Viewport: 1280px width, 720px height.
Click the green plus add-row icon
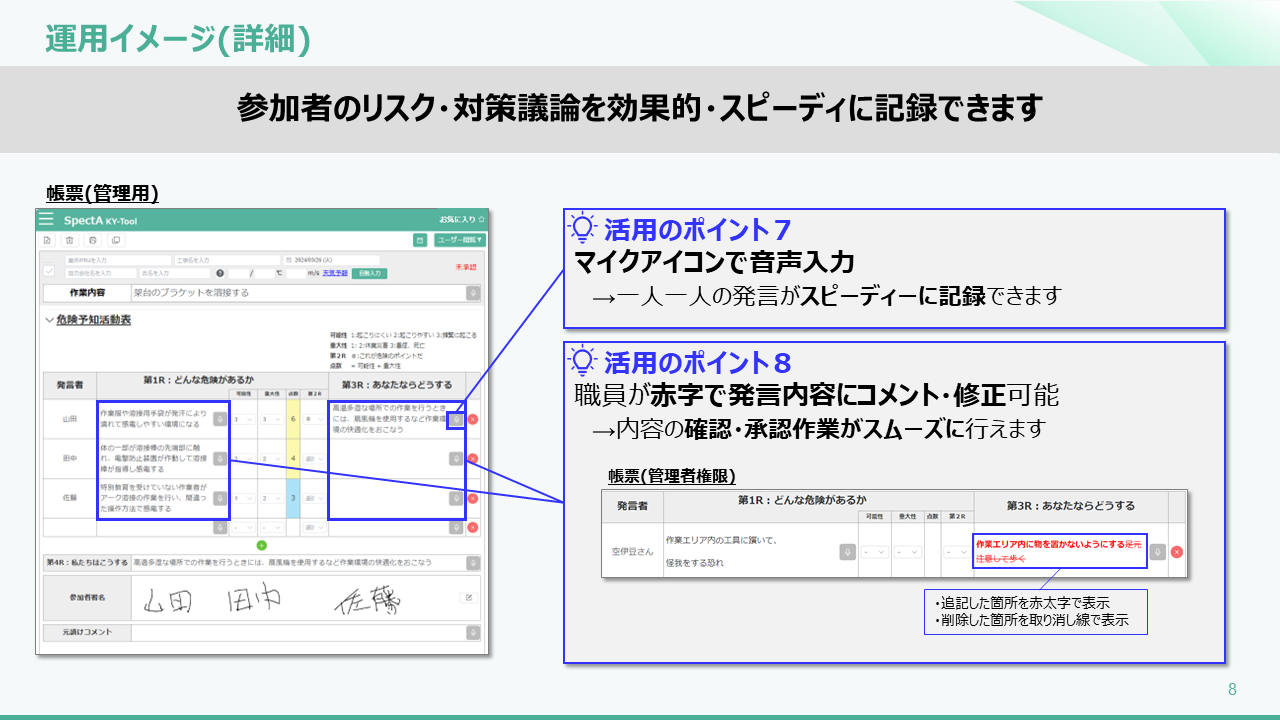click(x=262, y=545)
